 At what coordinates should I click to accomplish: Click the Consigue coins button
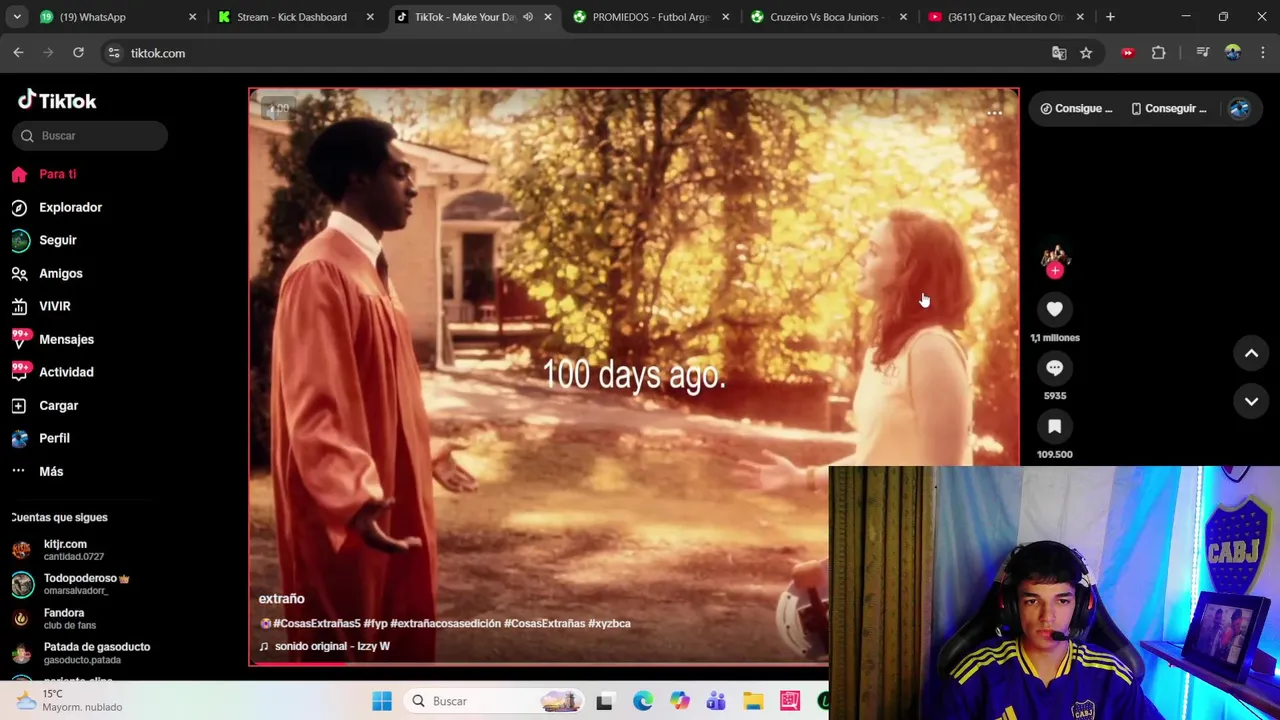click(1076, 109)
